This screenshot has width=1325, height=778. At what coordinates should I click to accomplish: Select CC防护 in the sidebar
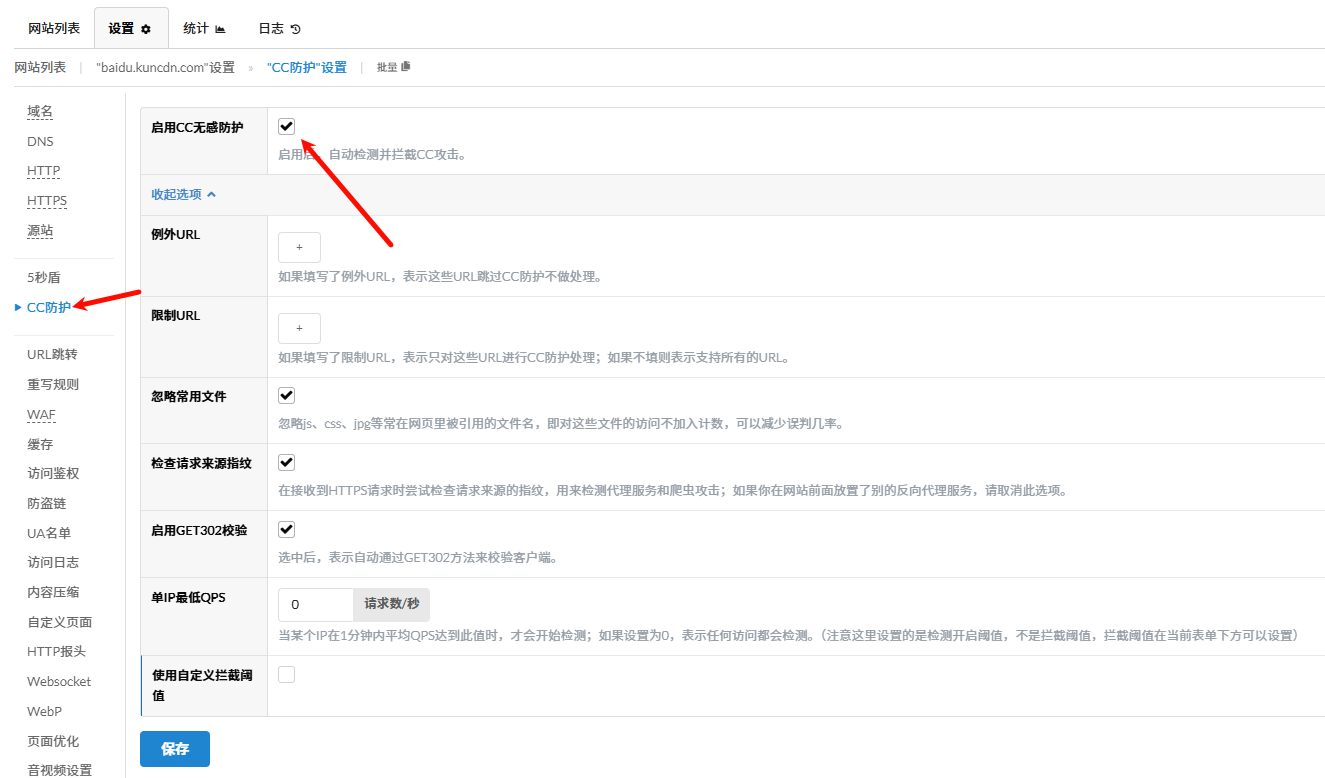(x=49, y=307)
